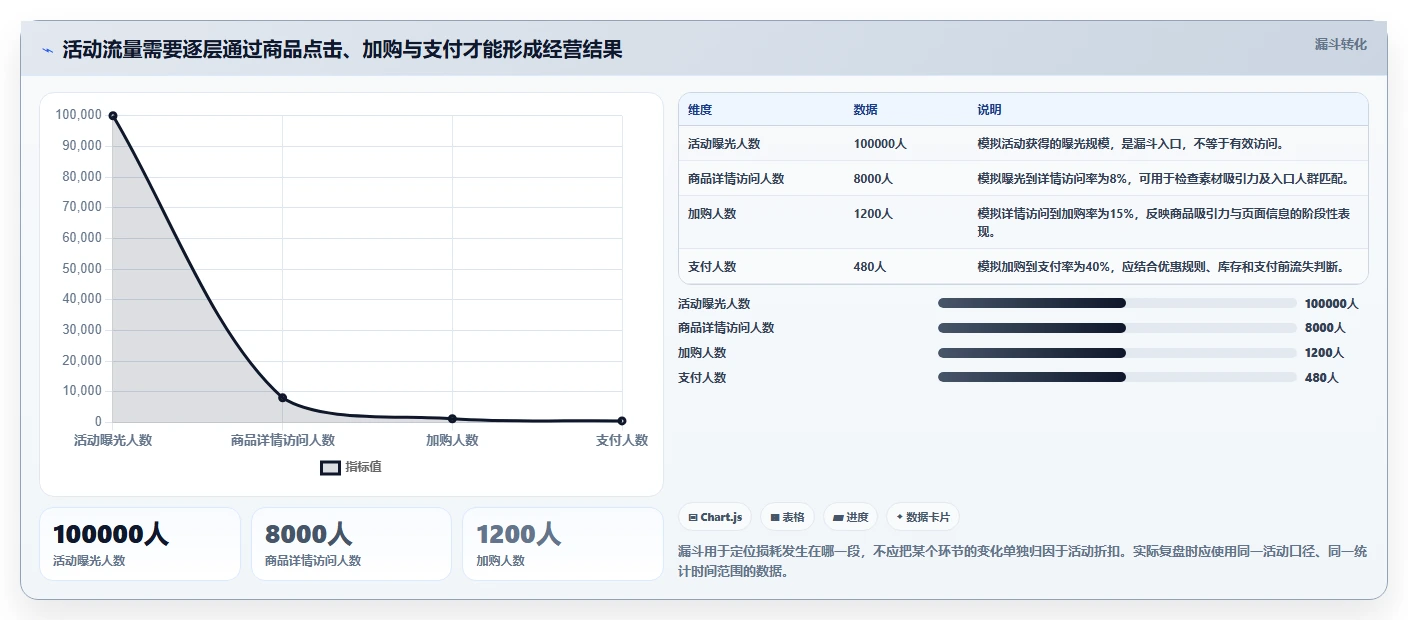This screenshot has height=620, width=1408.
Task: Click the 50,000 y-axis label
Action: pos(82,268)
